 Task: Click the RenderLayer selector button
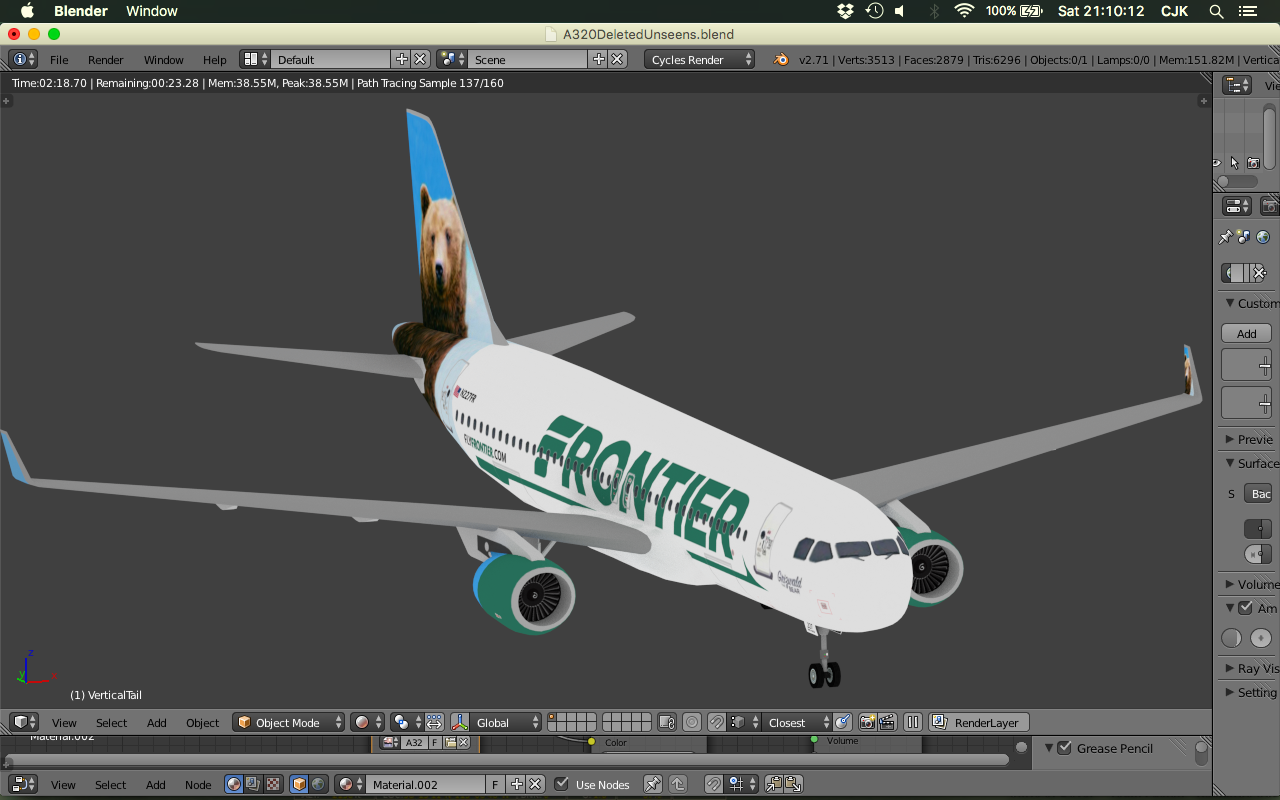979,722
